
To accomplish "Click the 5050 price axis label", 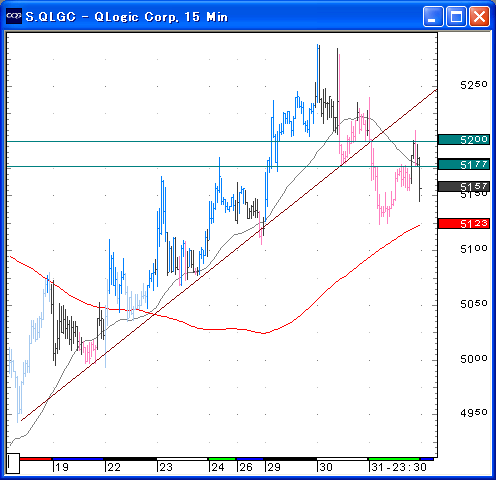I will click(474, 304).
